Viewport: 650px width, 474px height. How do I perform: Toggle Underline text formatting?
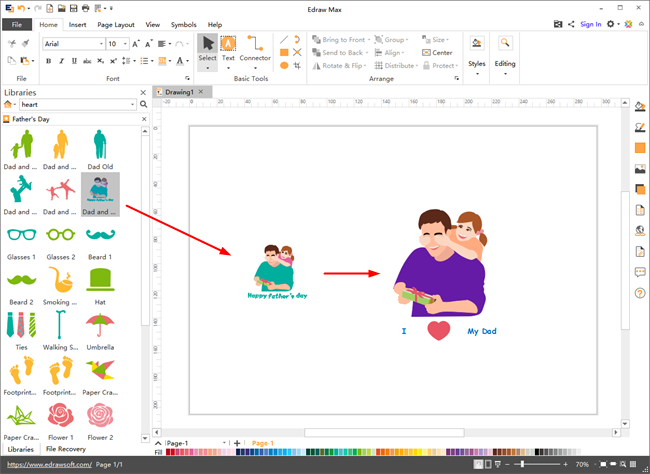[75, 61]
